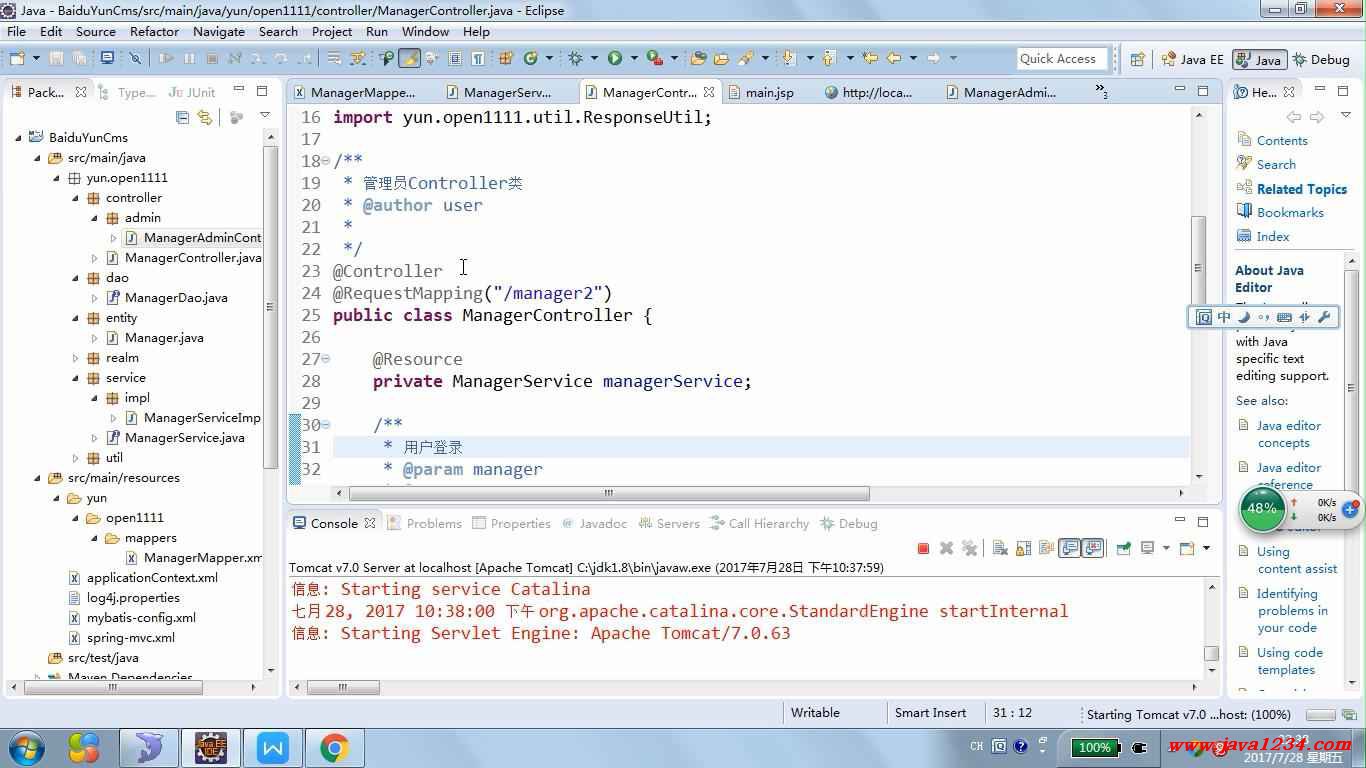Show hidden editor tabs chevron list
Screen dimensions: 1366x768
click(1101, 91)
